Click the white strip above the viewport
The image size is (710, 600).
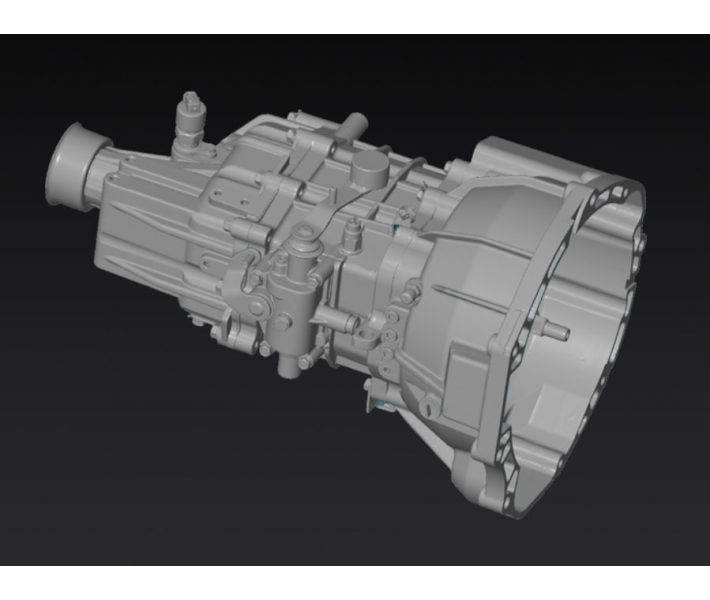pos(355,16)
